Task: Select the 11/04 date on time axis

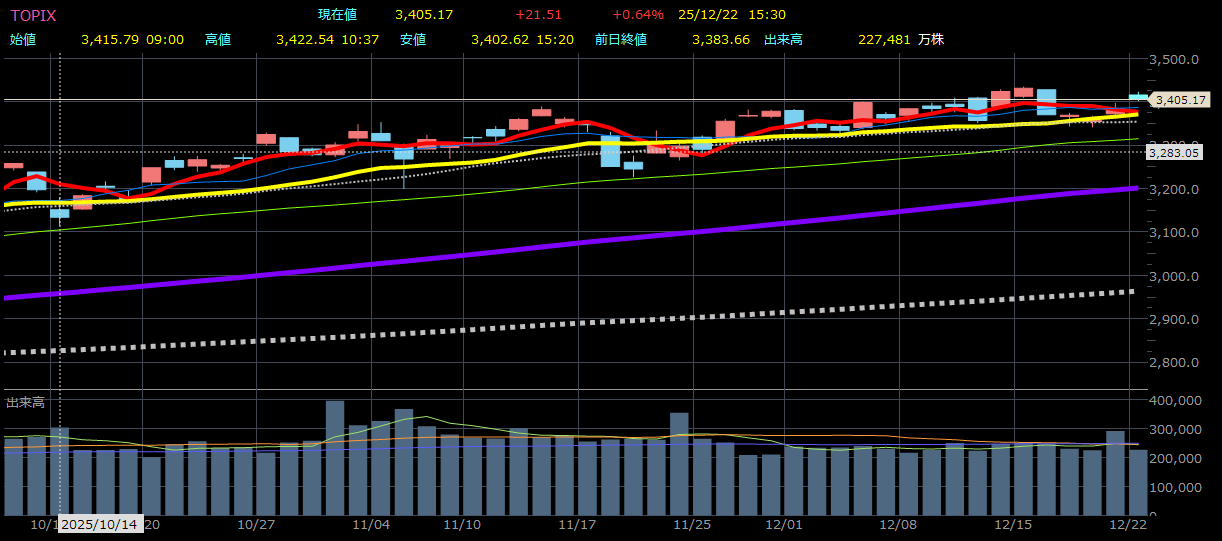Action: [371, 524]
